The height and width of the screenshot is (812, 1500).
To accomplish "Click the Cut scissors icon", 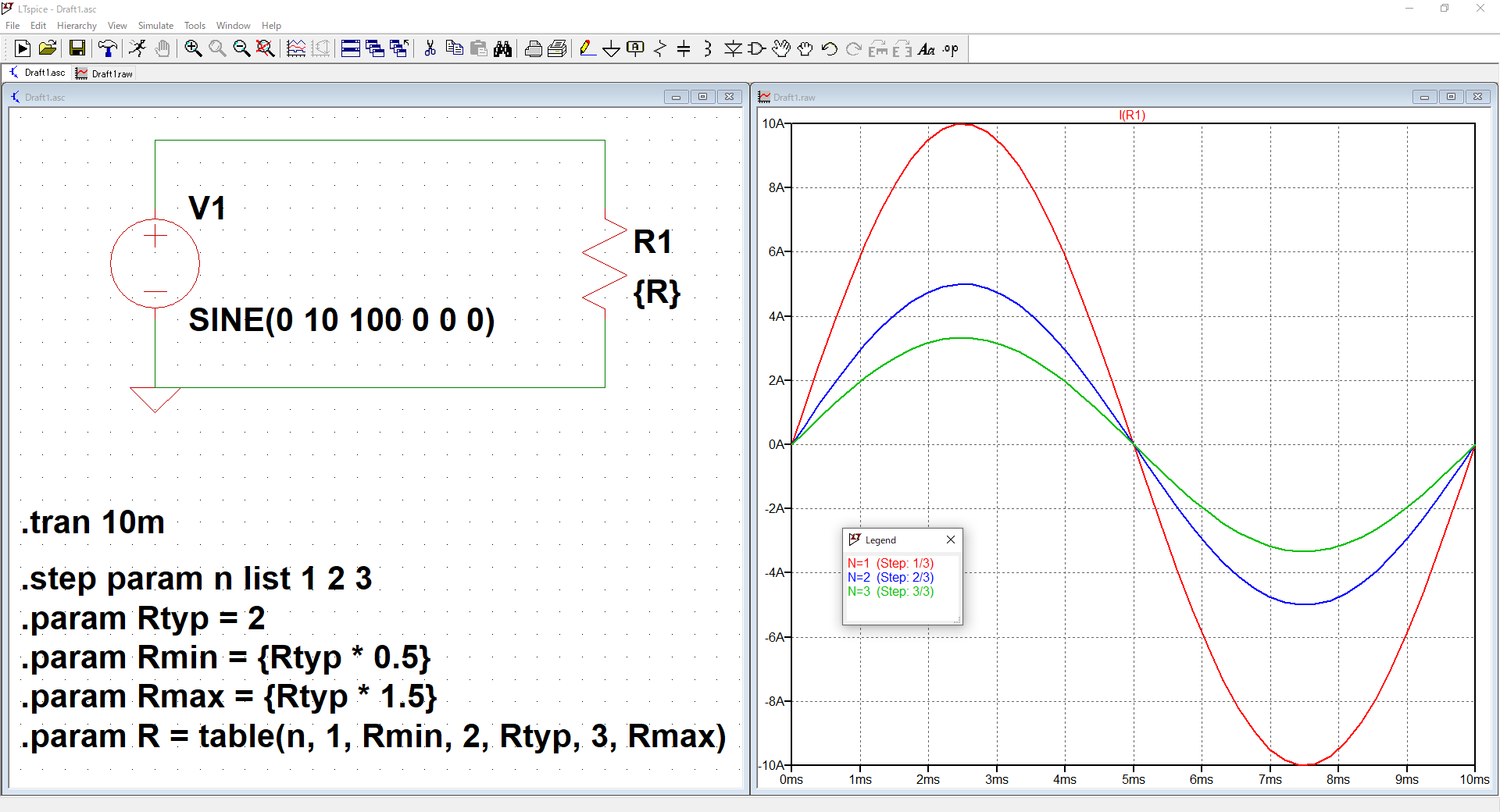I will [x=430, y=49].
